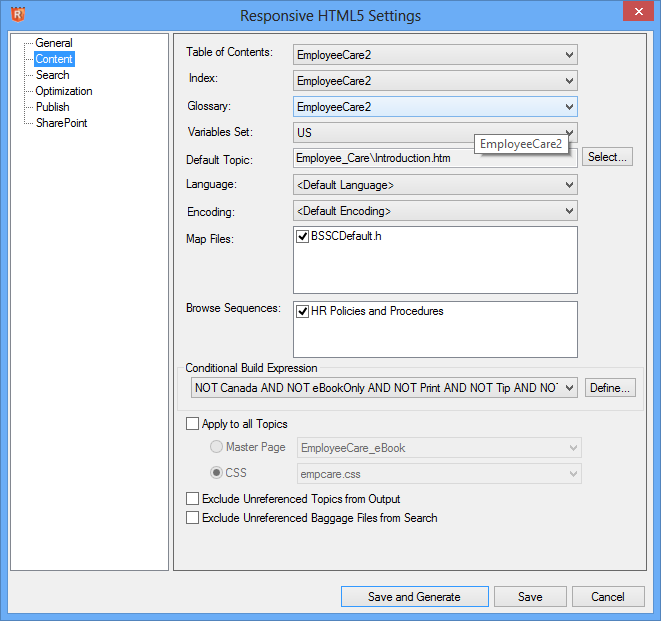Open SharePoint settings in the tree

point(61,123)
